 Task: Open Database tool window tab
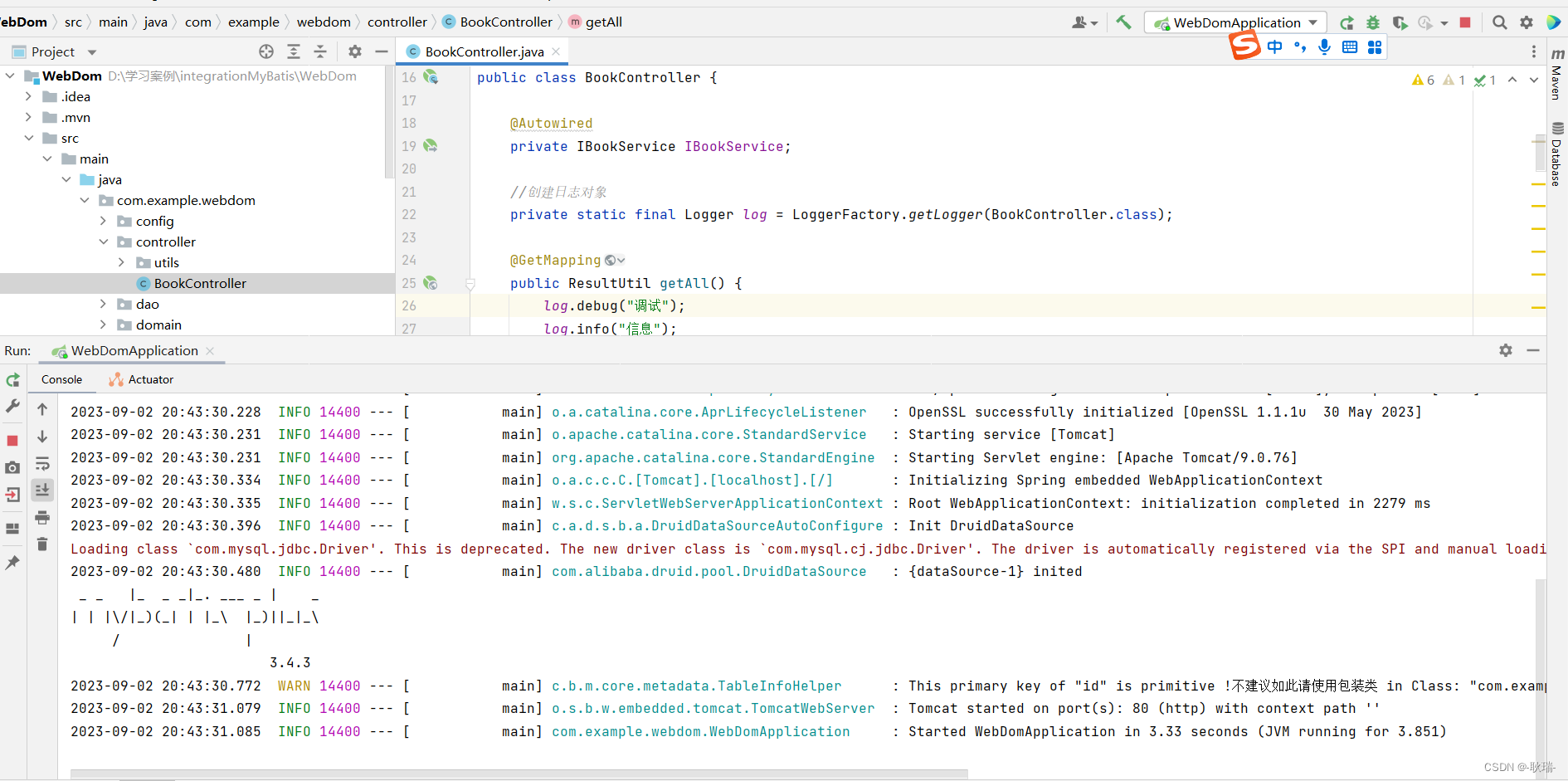1557,155
